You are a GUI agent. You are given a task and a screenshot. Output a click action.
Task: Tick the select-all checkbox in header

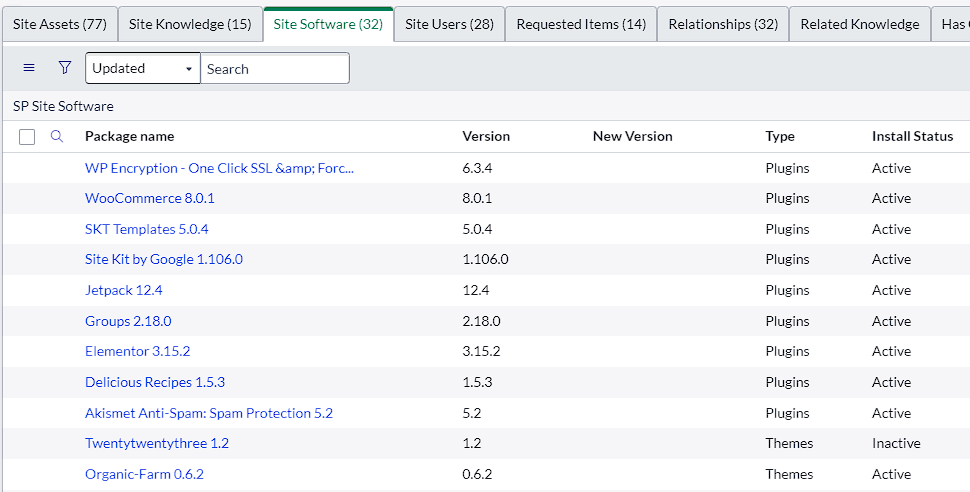(27, 137)
